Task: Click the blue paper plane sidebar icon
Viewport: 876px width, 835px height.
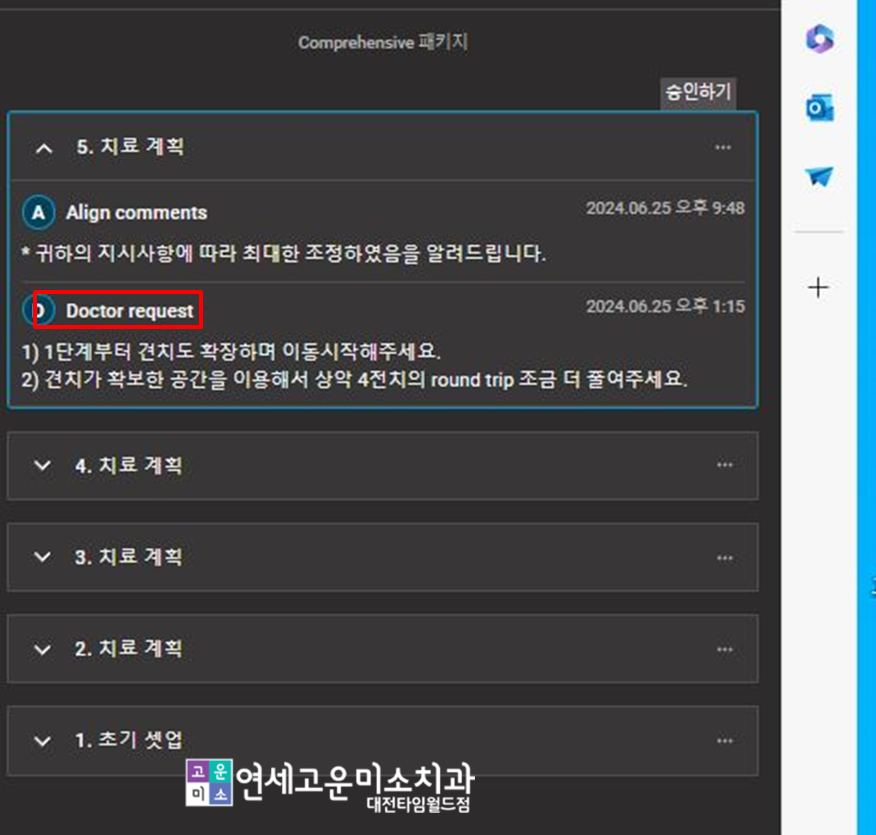Action: tap(819, 177)
